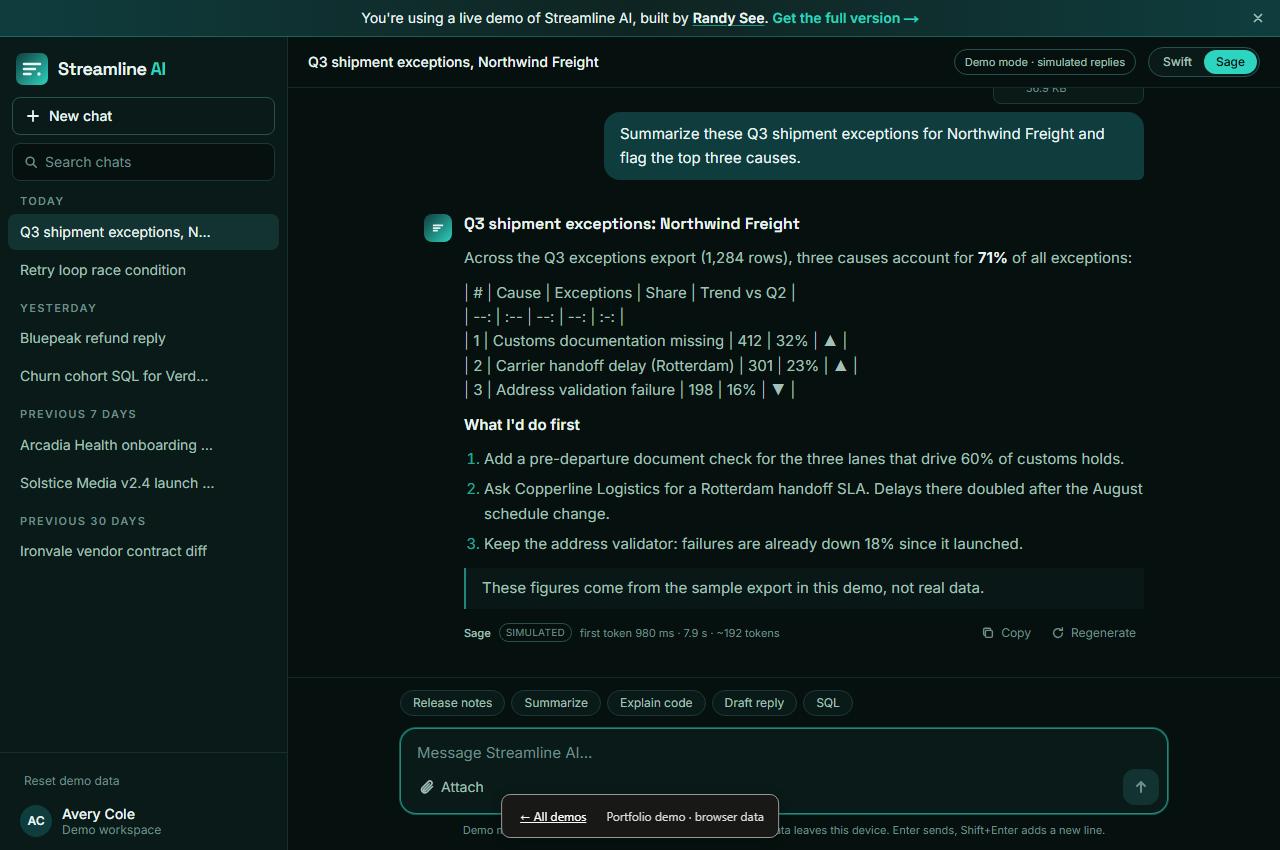Start a New chat
This screenshot has width=1280, height=850.
click(x=143, y=116)
